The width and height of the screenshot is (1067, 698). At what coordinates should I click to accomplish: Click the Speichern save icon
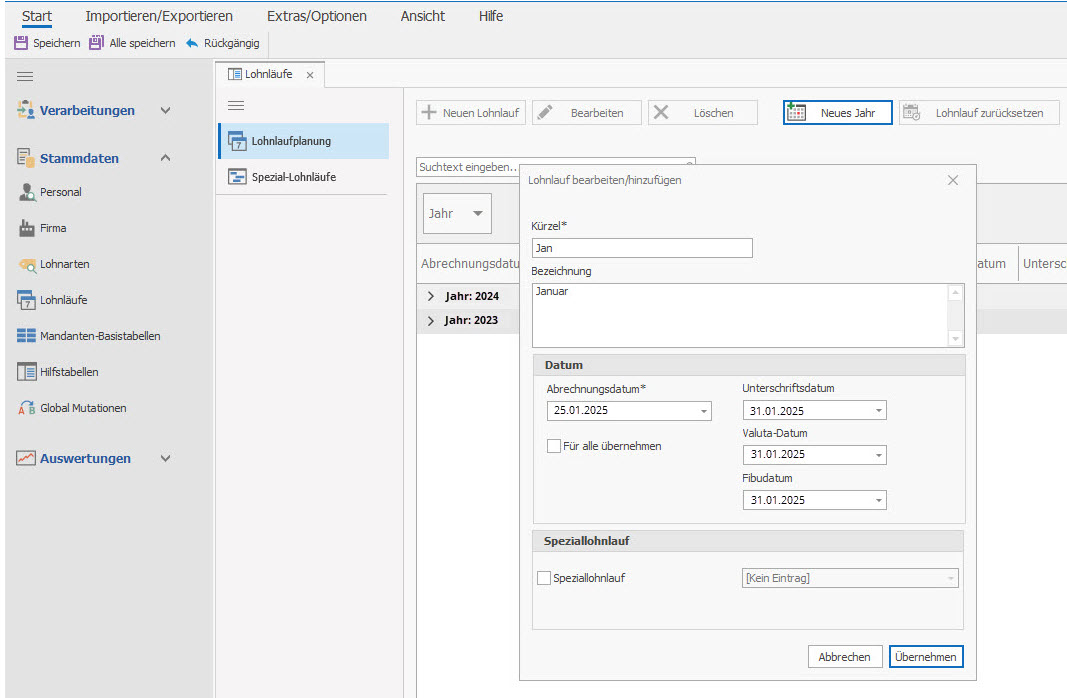(x=21, y=43)
